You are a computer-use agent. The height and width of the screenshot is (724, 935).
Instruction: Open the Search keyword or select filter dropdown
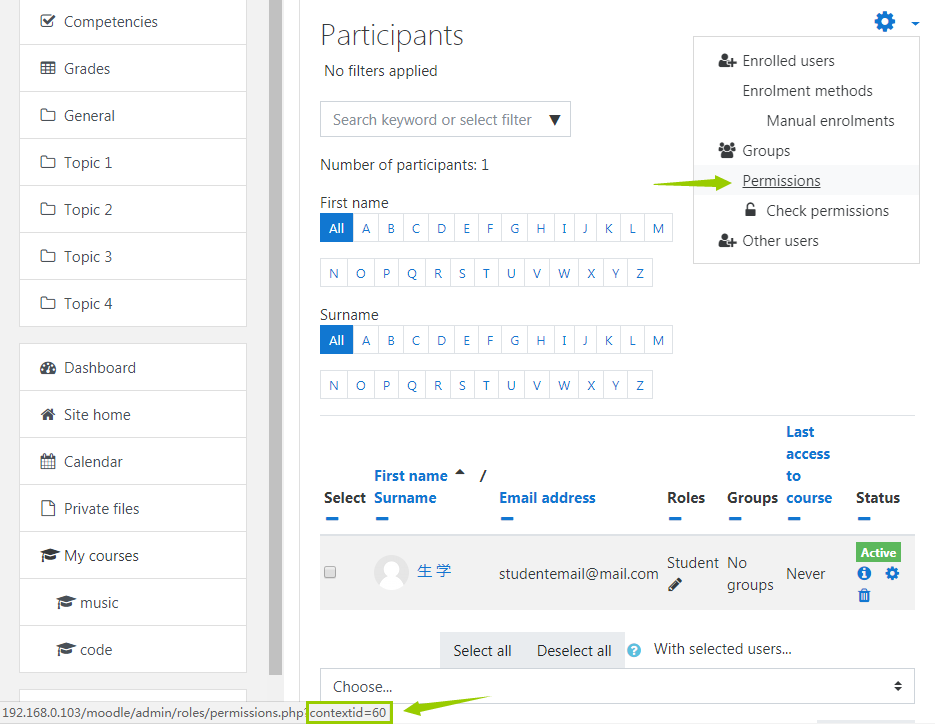[555, 118]
